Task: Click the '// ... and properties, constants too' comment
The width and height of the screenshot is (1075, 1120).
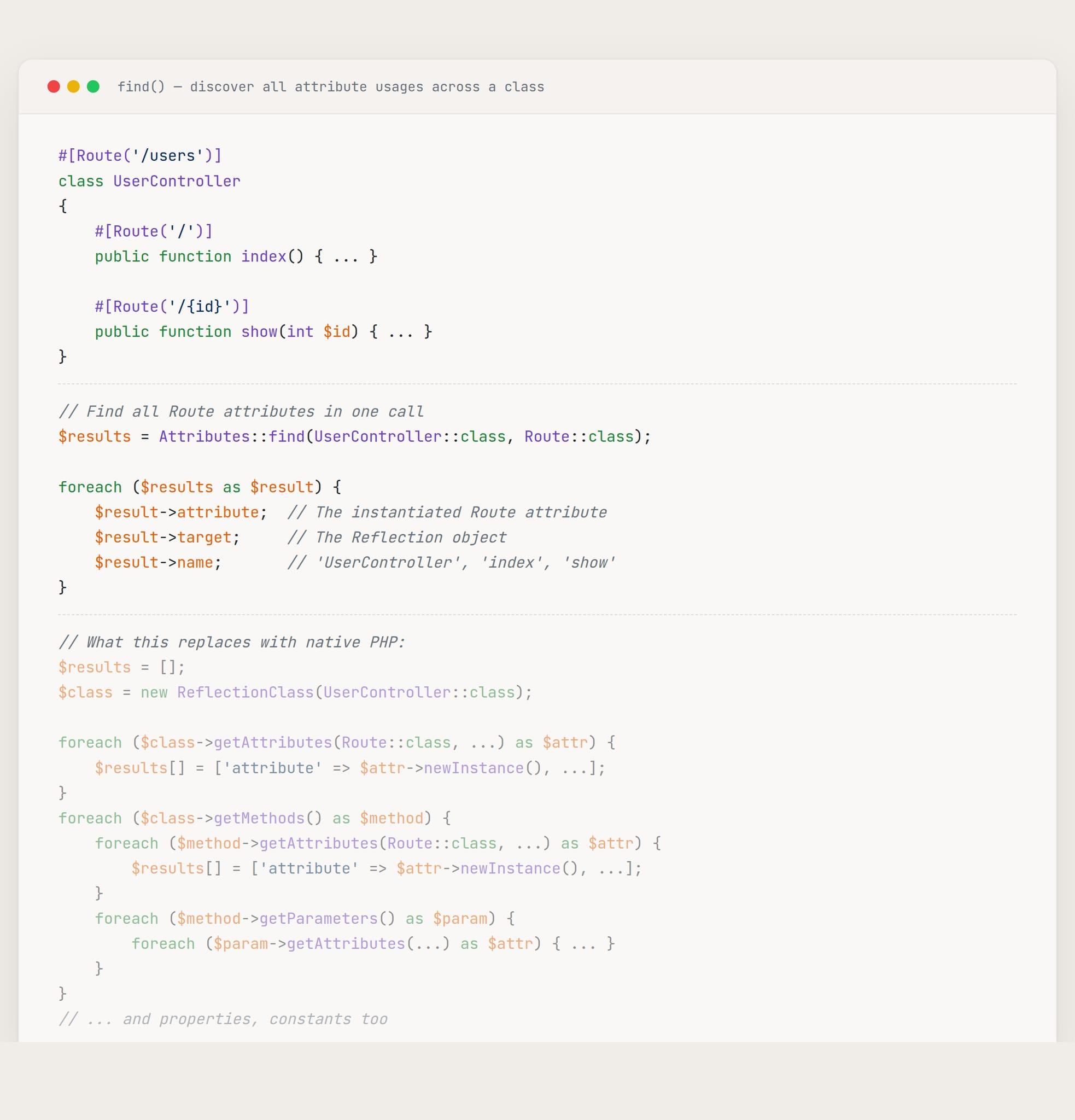Action: click(223, 1019)
